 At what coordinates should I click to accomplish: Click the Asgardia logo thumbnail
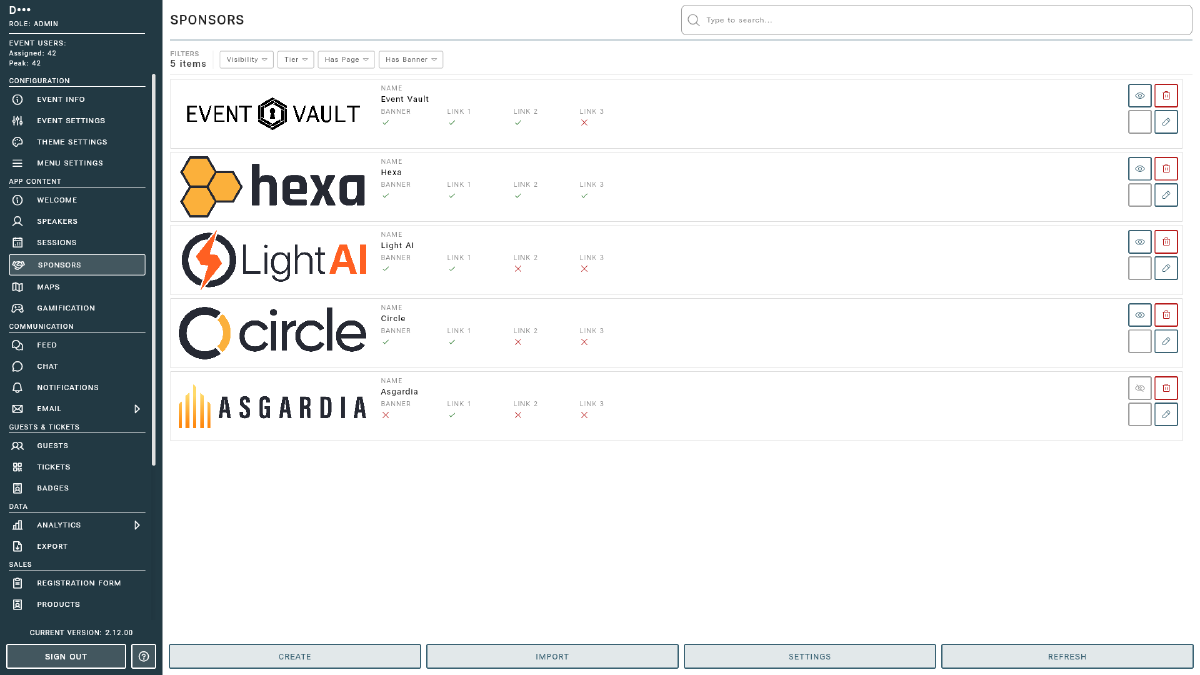(273, 406)
